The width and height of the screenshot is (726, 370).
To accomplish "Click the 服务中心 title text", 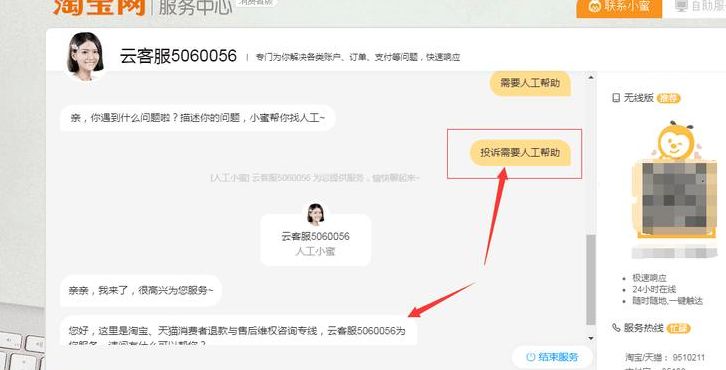I will coord(195,6).
